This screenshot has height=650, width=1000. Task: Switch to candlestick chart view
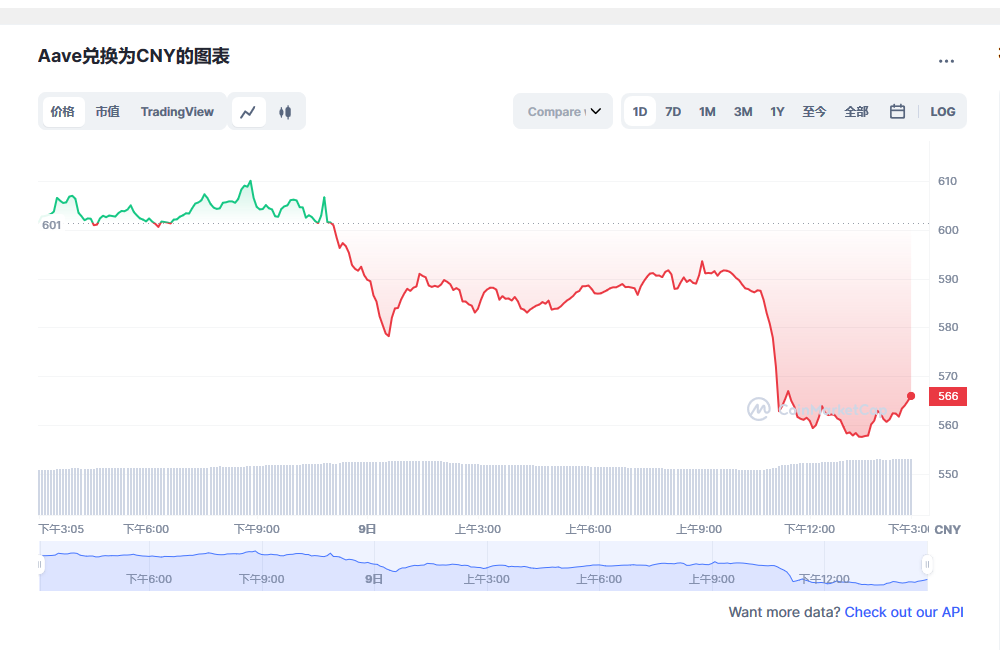285,112
